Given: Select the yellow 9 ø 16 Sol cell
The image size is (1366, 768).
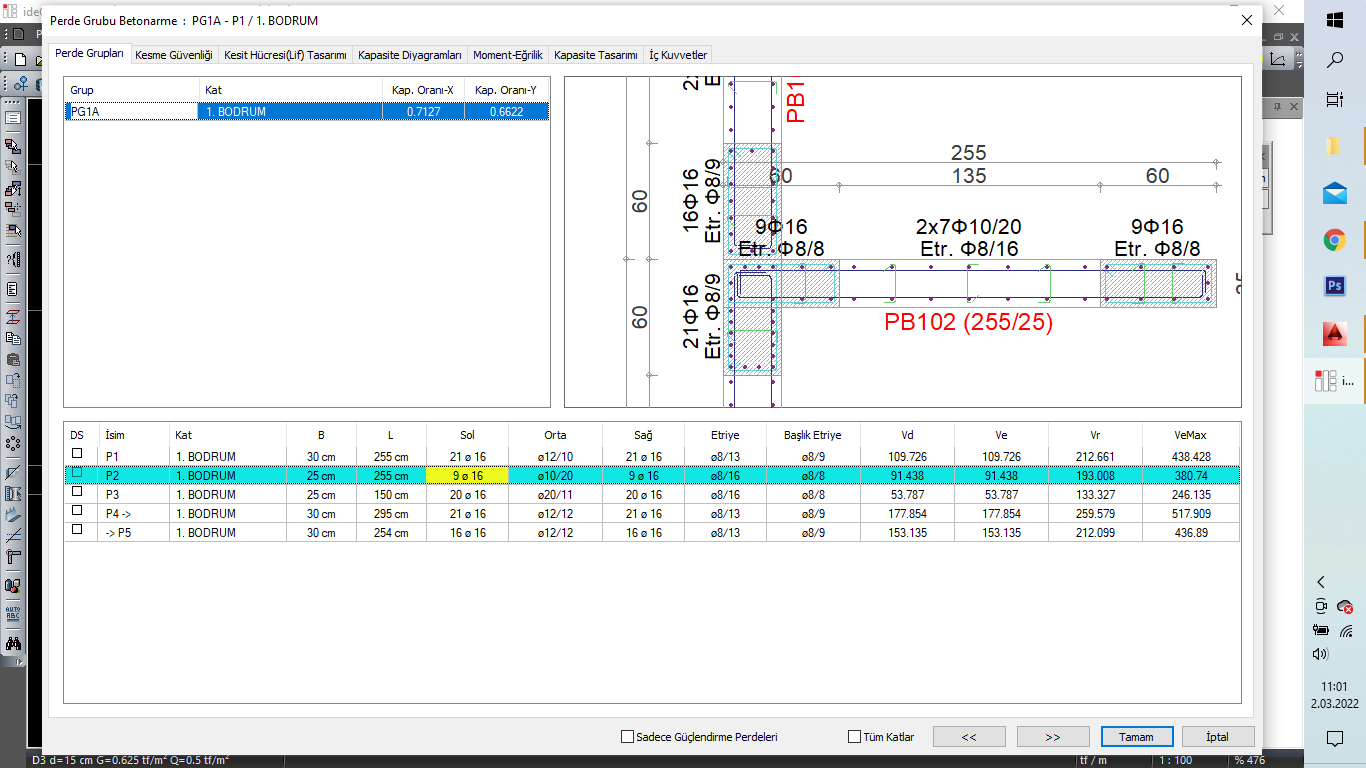Looking at the screenshot, I should pyautogui.click(x=467, y=476).
